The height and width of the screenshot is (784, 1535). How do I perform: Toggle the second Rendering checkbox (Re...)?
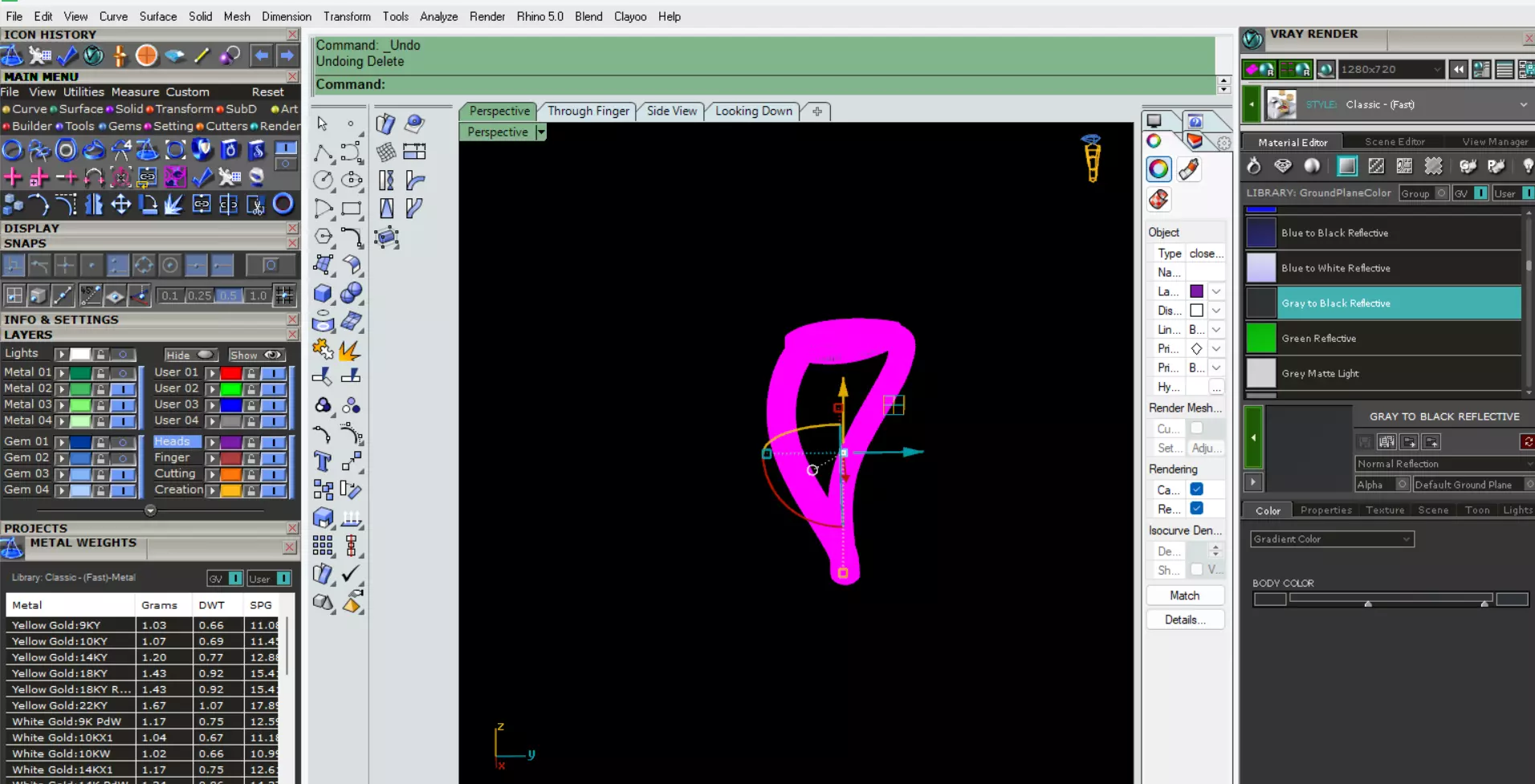pyautogui.click(x=1197, y=509)
